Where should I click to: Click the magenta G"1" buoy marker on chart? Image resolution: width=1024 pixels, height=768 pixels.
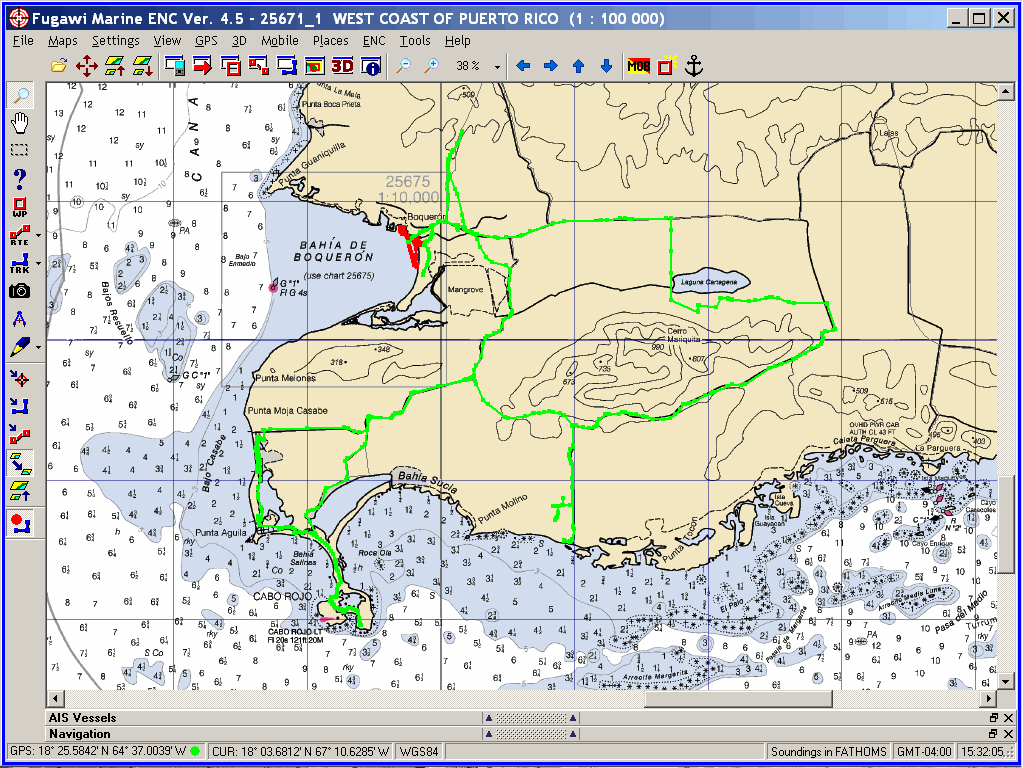[x=274, y=287]
